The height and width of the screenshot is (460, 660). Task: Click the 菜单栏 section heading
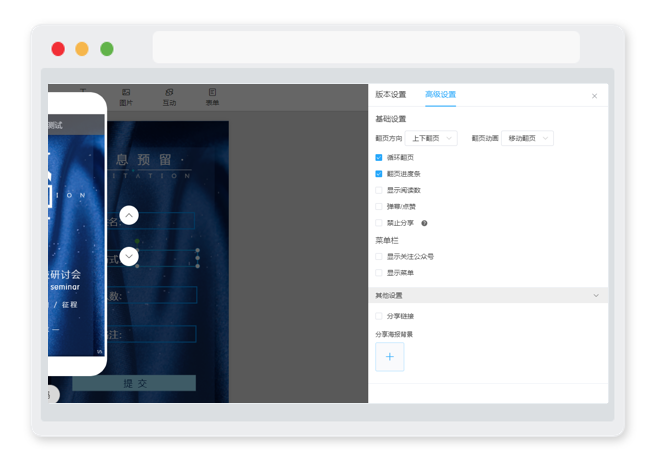[x=386, y=240]
